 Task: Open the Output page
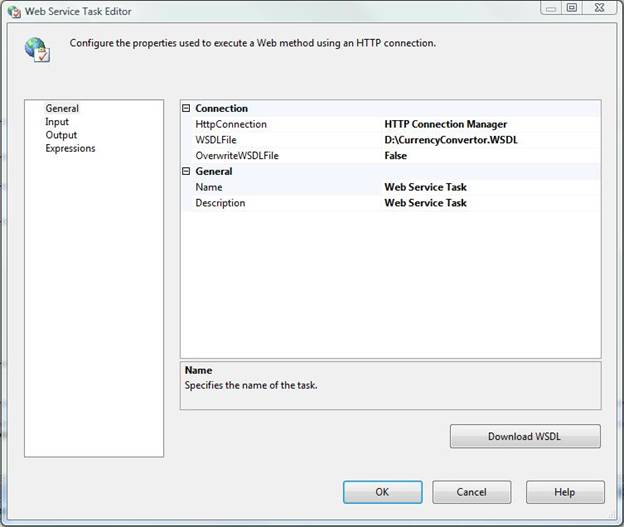tap(61, 135)
